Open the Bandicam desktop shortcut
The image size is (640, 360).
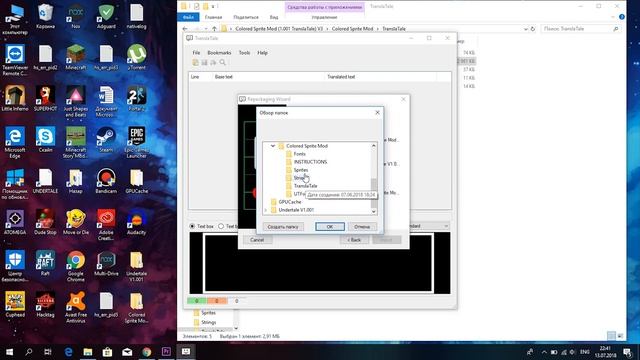(x=106, y=181)
